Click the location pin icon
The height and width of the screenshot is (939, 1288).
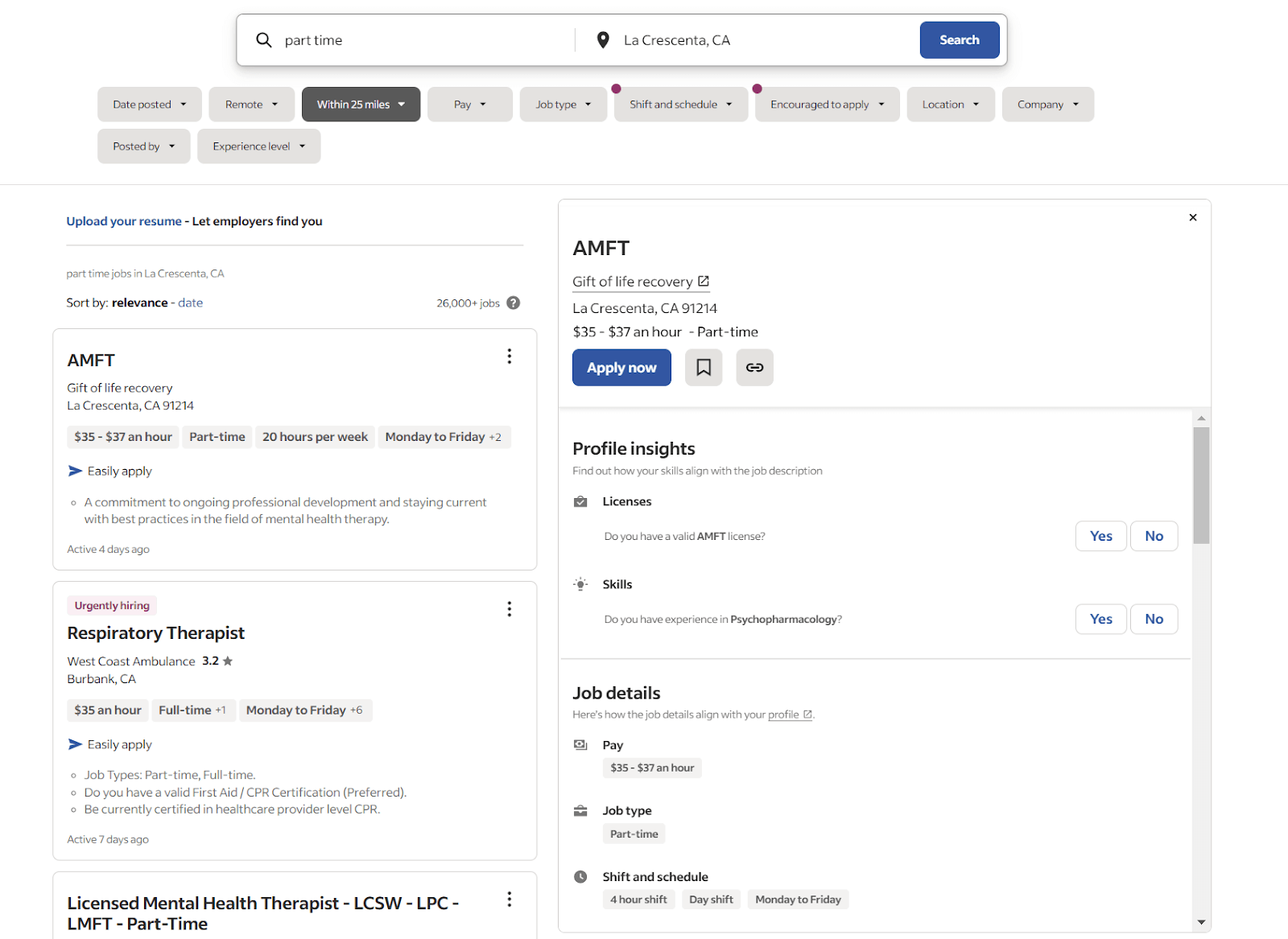coord(602,39)
